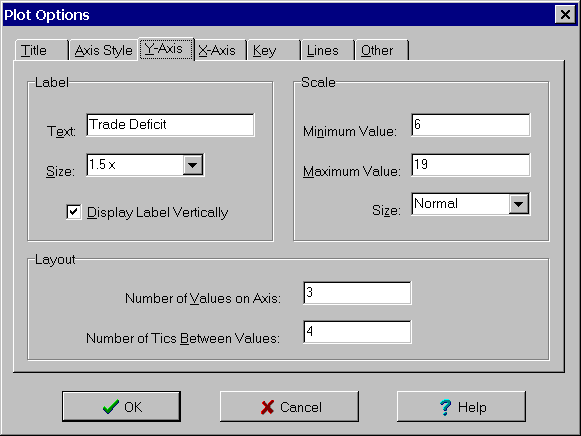Click the 1.5 x size combo box
The width and height of the screenshot is (581, 436).
point(145,165)
